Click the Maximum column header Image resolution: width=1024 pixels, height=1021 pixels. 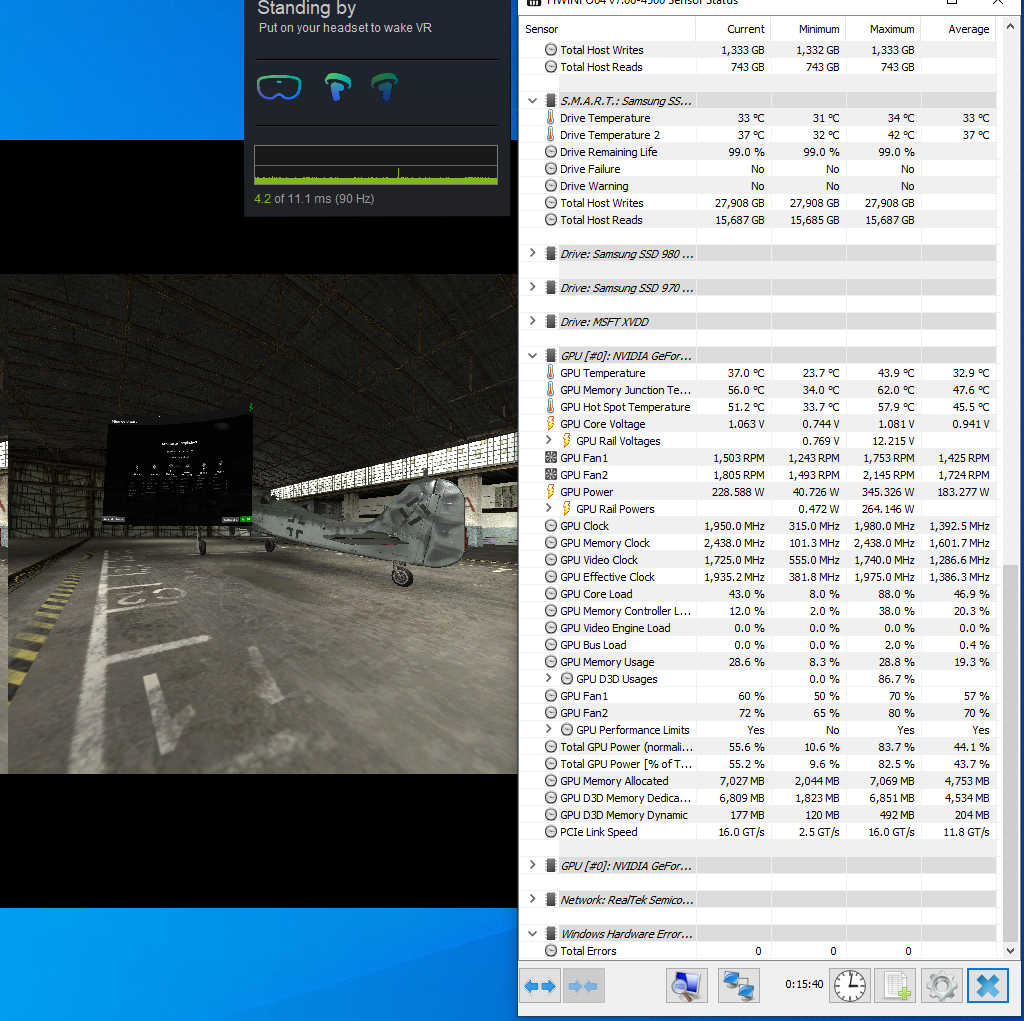tap(884, 29)
